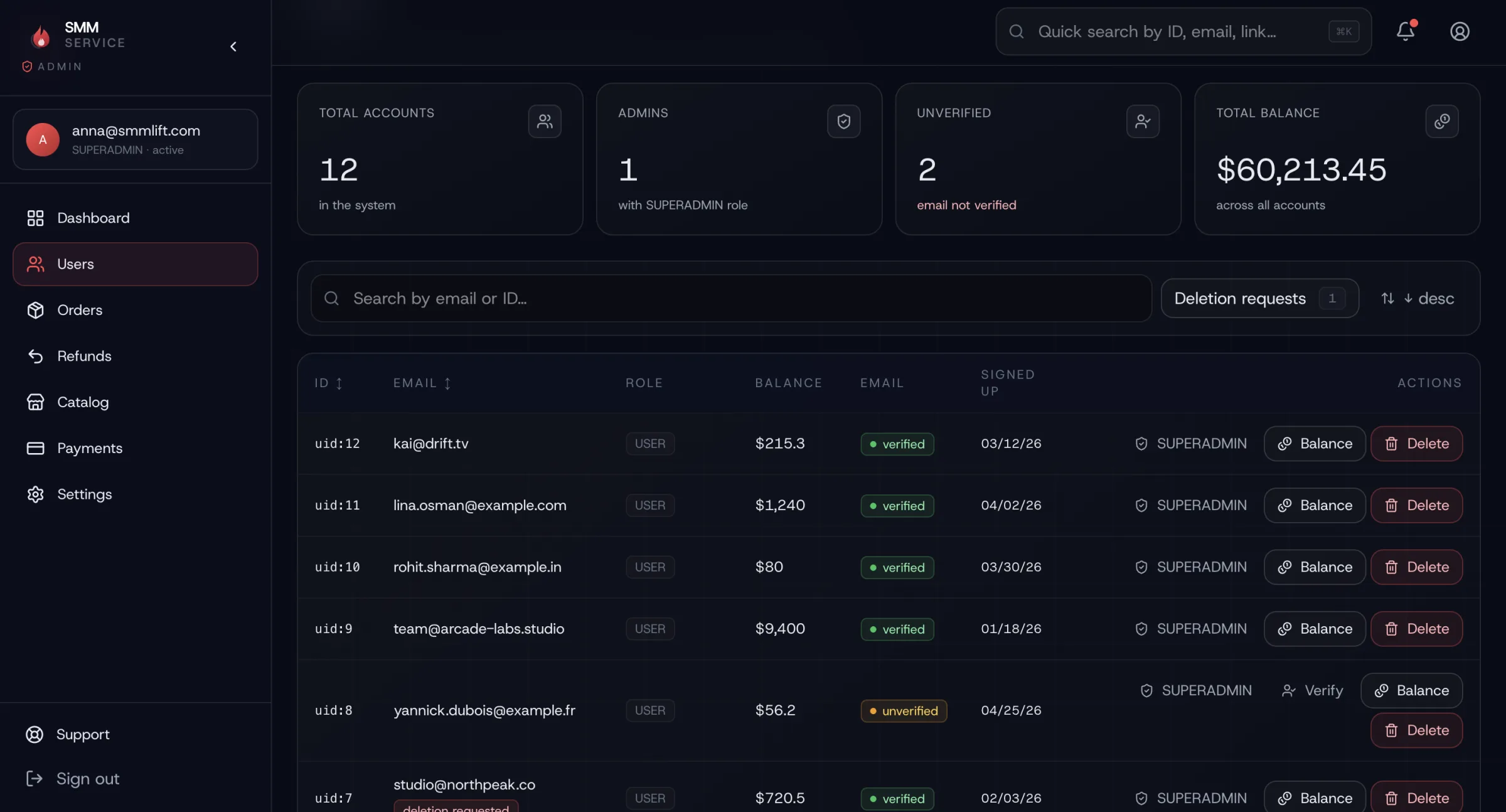Toggle the Deletion requests filter
The image size is (1506, 812).
tap(1259, 299)
